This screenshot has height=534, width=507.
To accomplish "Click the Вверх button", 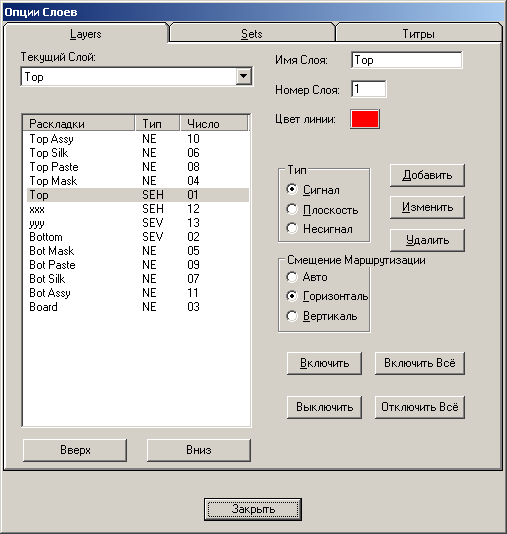I will (75, 450).
